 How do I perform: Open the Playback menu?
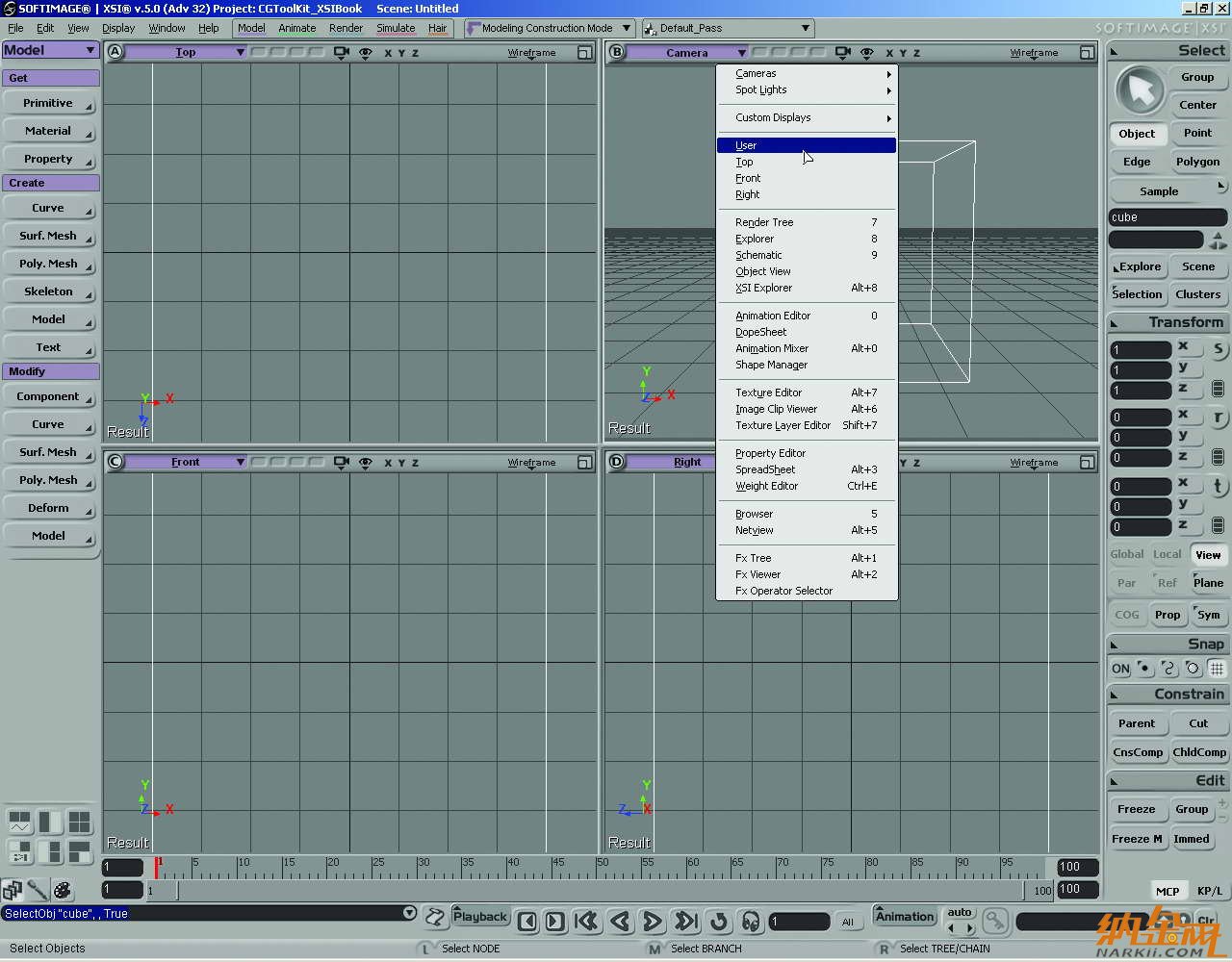[480, 917]
